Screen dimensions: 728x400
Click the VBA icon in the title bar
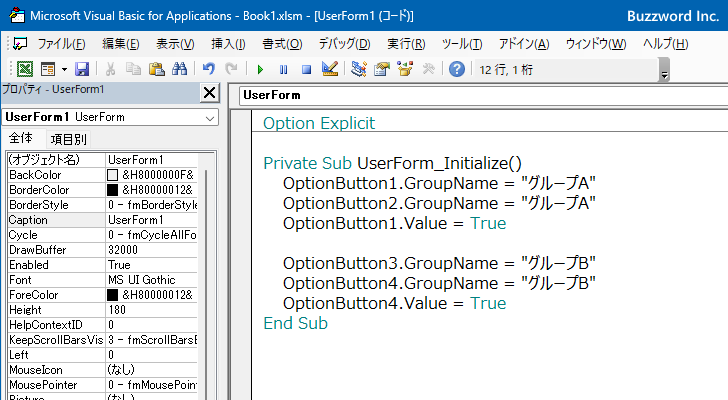17,15
